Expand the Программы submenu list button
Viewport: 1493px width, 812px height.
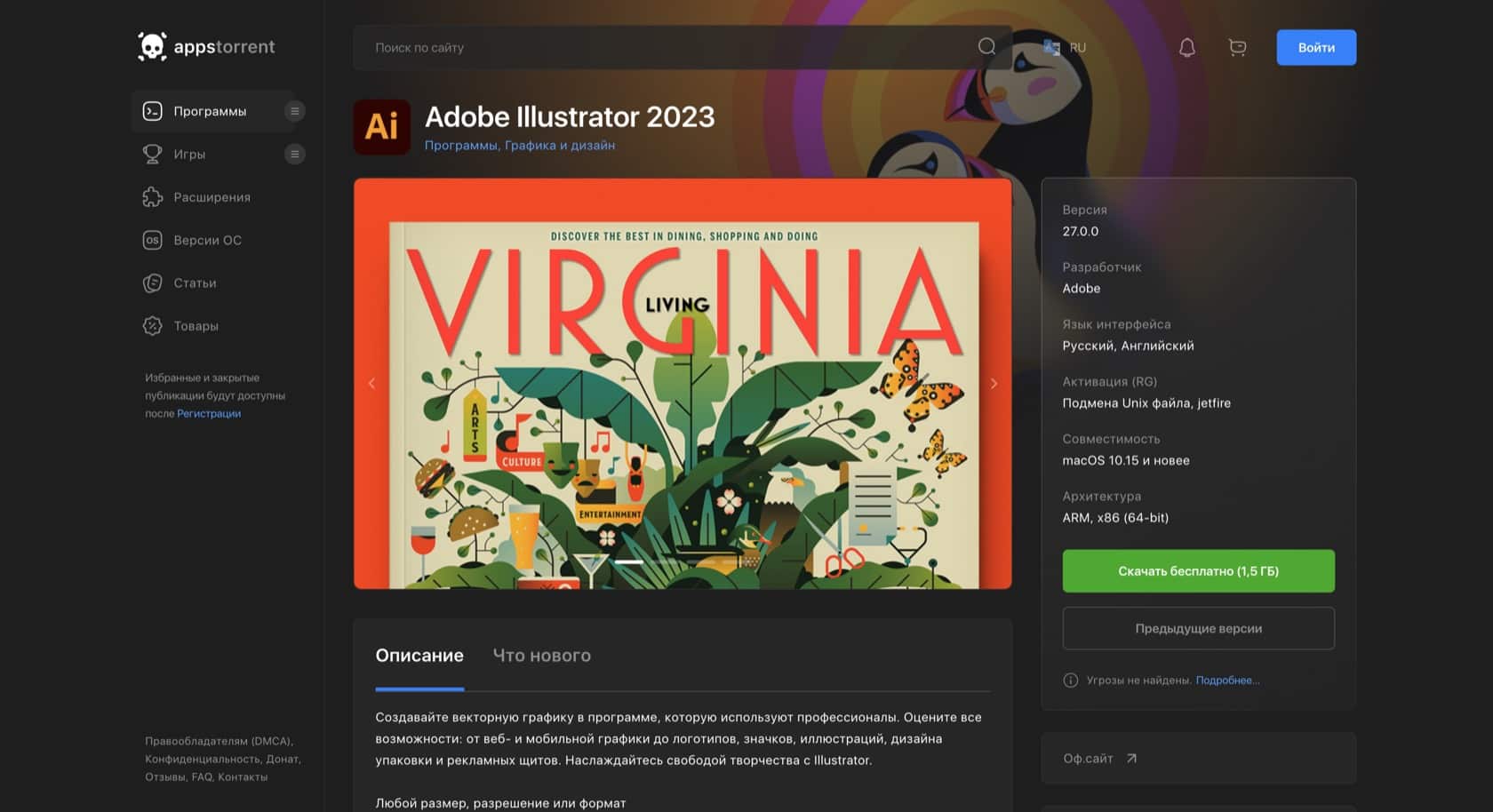[x=295, y=111]
